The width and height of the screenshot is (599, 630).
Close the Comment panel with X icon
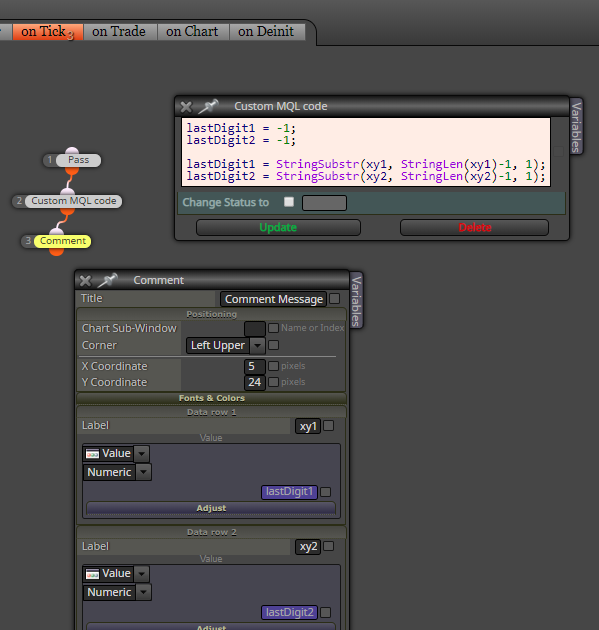point(85,280)
